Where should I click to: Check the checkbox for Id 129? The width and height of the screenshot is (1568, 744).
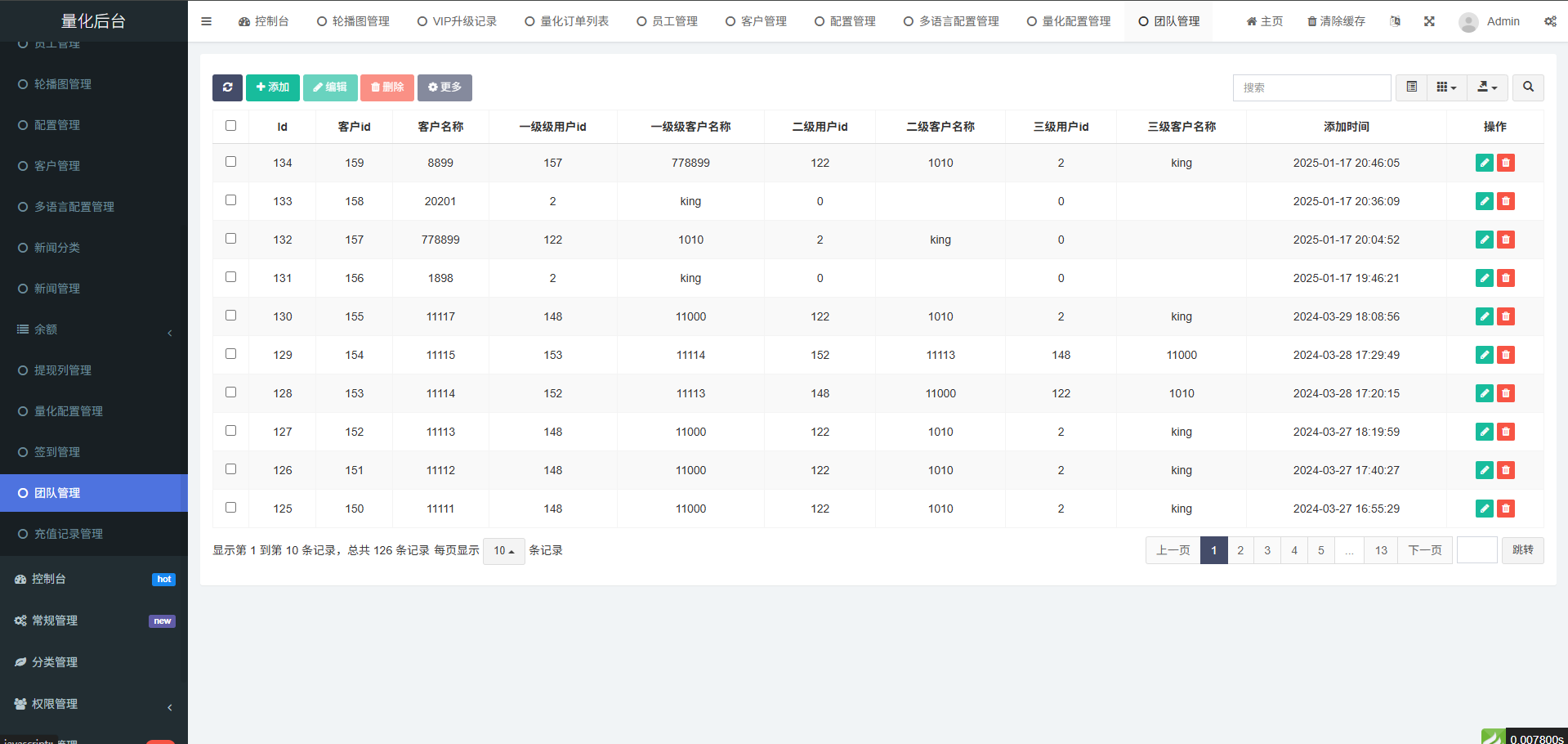tap(230, 354)
